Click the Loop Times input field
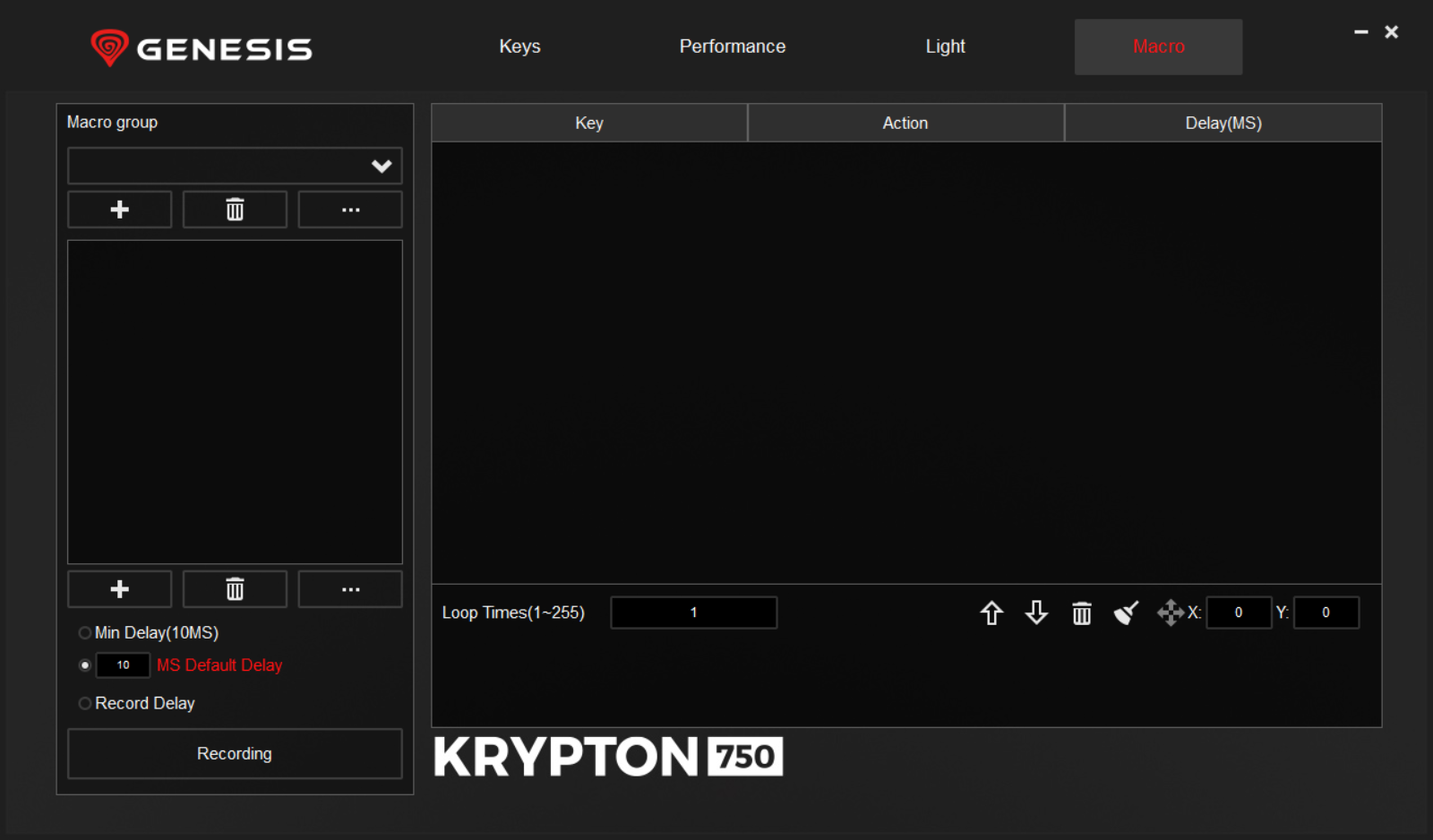 693,613
